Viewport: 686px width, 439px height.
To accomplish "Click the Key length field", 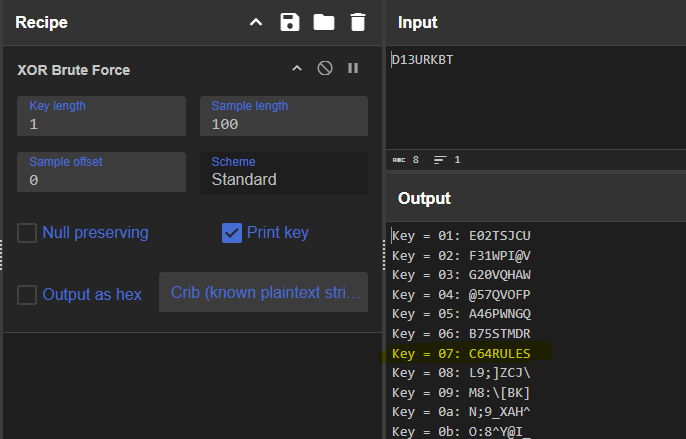I will [102, 117].
